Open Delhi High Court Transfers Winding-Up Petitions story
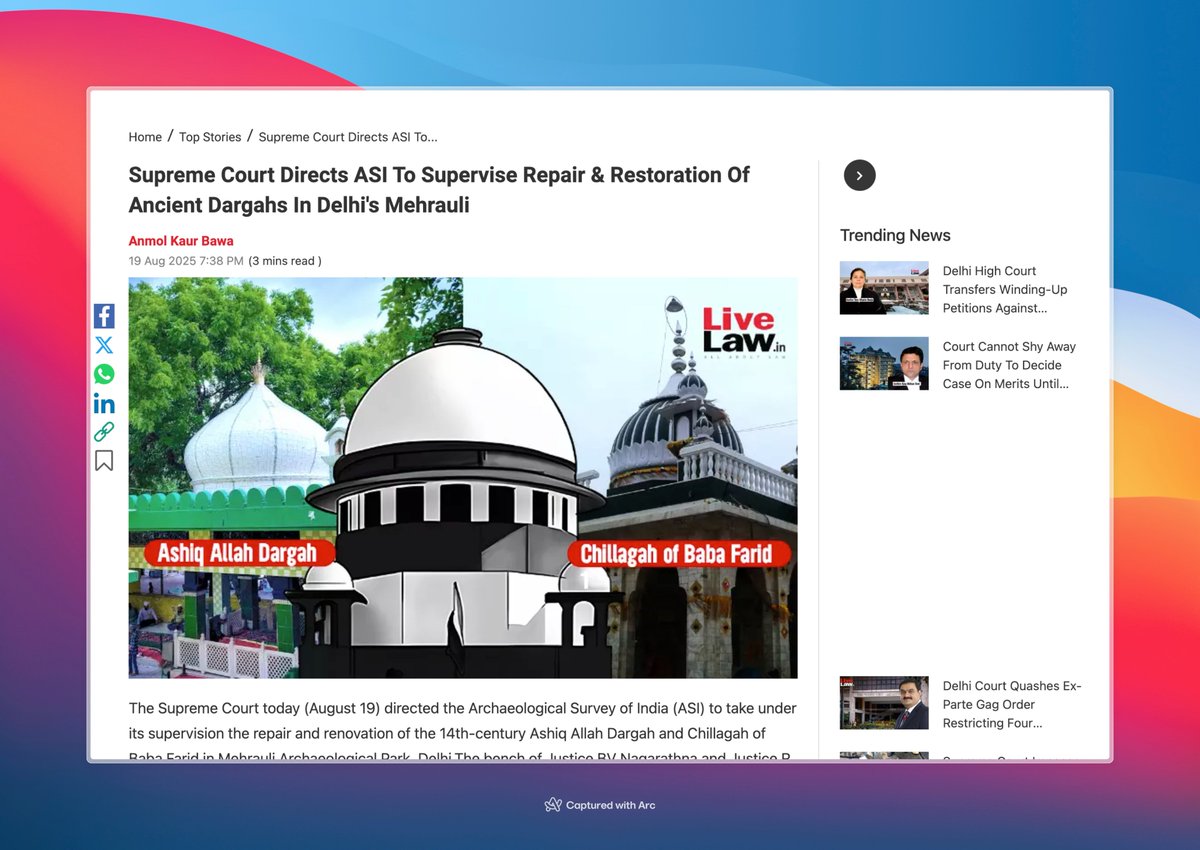The height and width of the screenshot is (850, 1200). 1005,289
